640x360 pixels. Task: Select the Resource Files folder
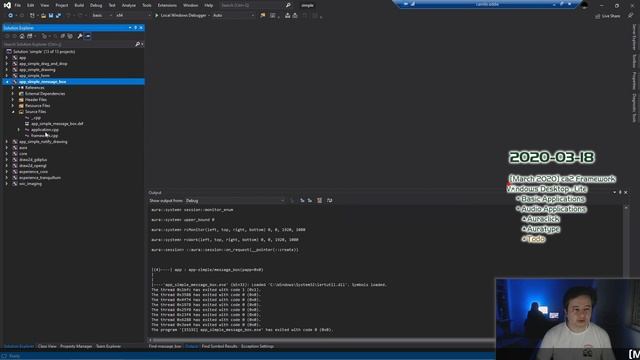(x=38, y=106)
